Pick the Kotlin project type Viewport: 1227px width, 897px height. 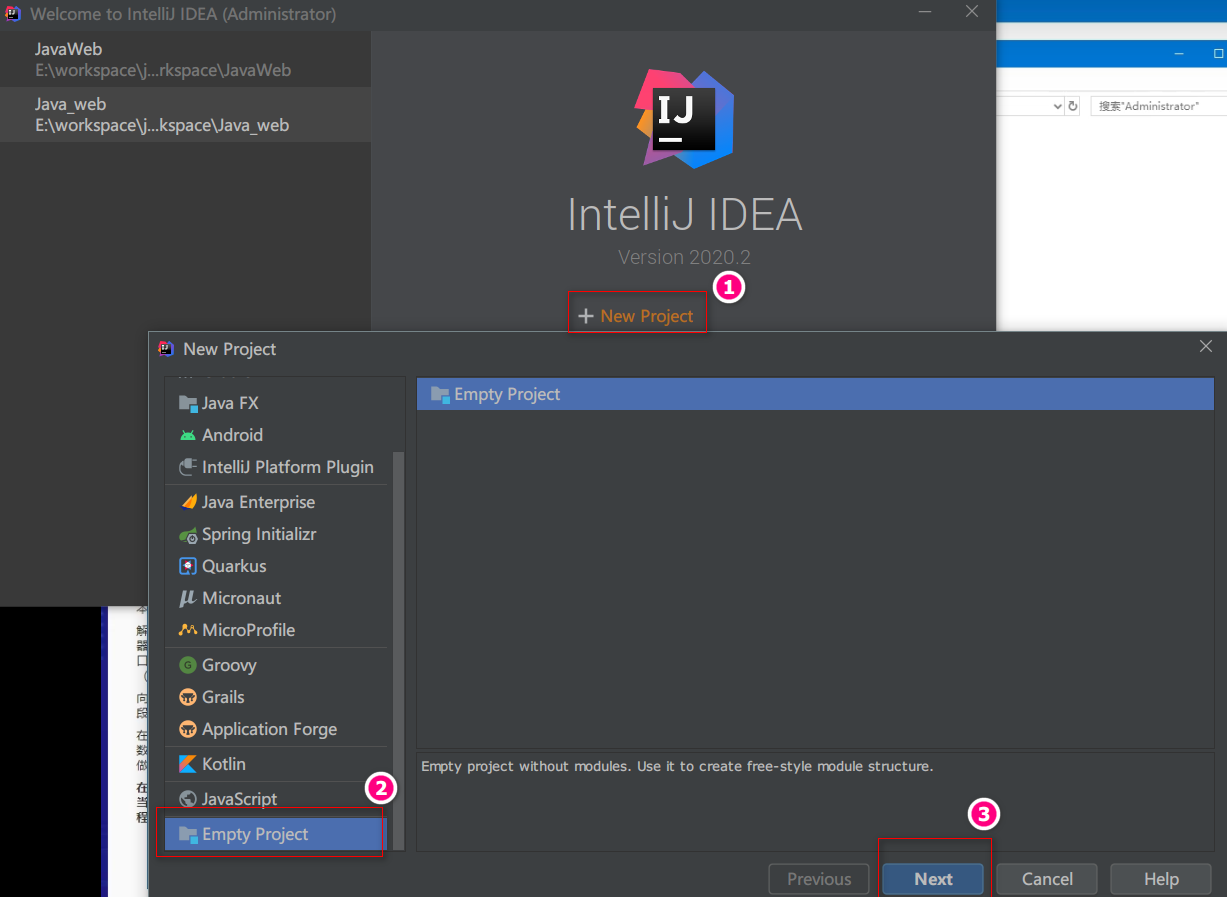coord(275,764)
